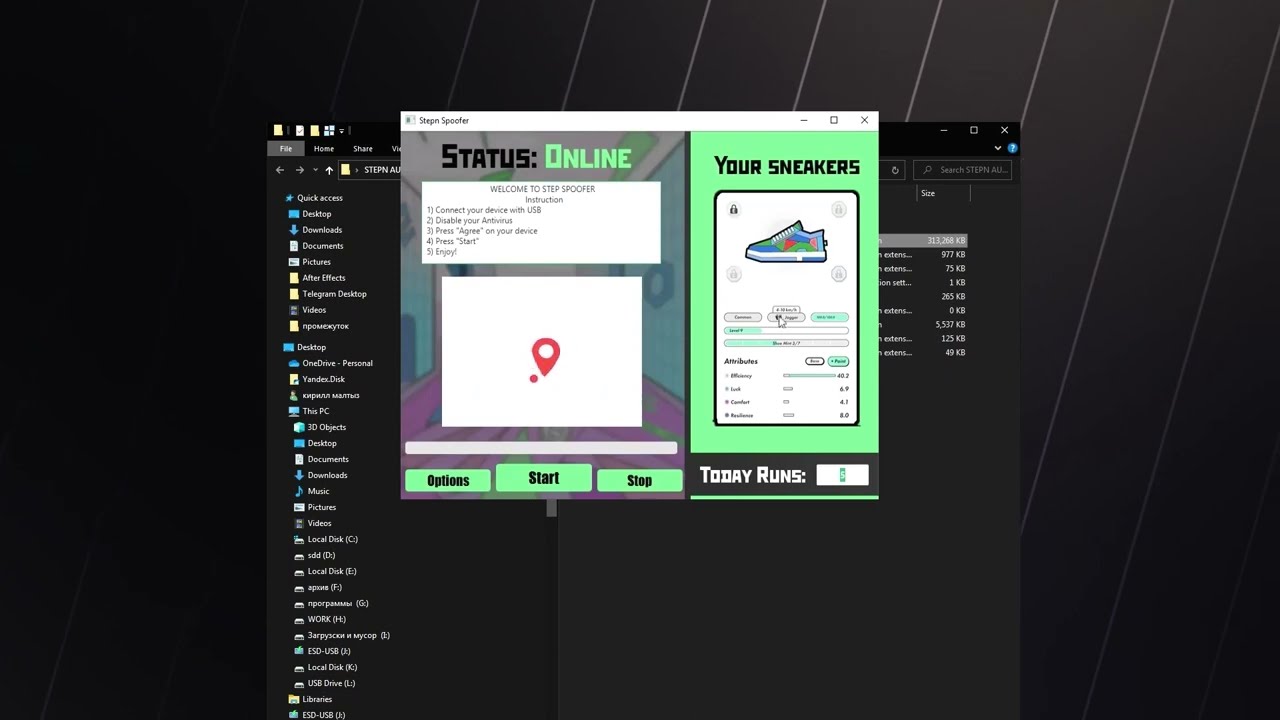This screenshot has width=1280, height=720.
Task: Select the file row sized 5,537 KB
Action: 922,325
